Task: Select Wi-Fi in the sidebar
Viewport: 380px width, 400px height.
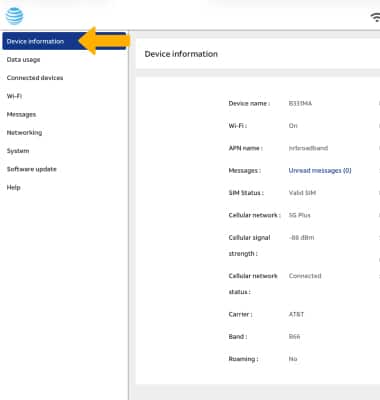Action: point(14,96)
